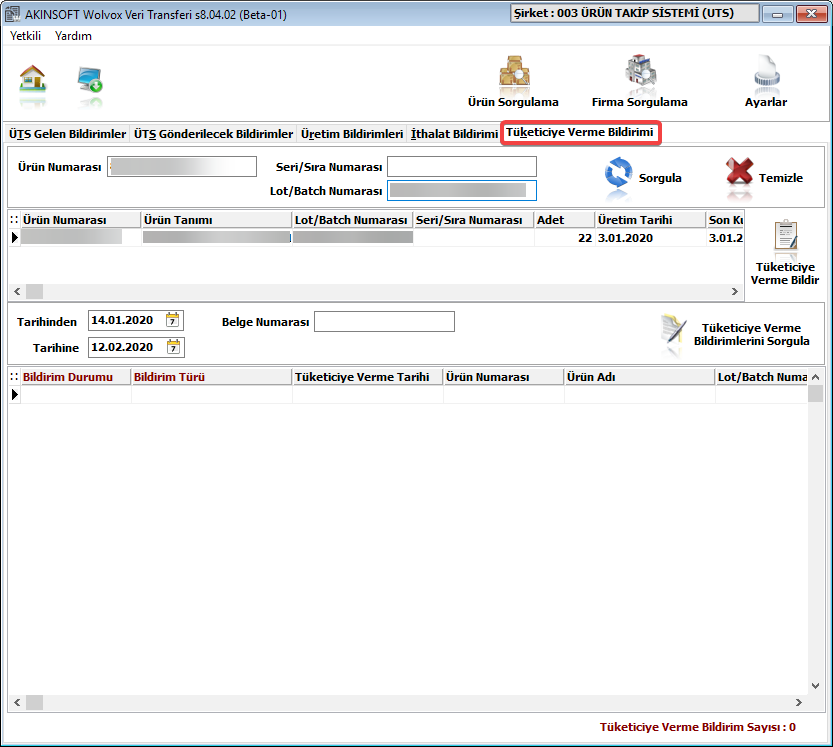Select the Adet cell showing 22
The height and width of the screenshot is (747, 833).
tap(564, 237)
